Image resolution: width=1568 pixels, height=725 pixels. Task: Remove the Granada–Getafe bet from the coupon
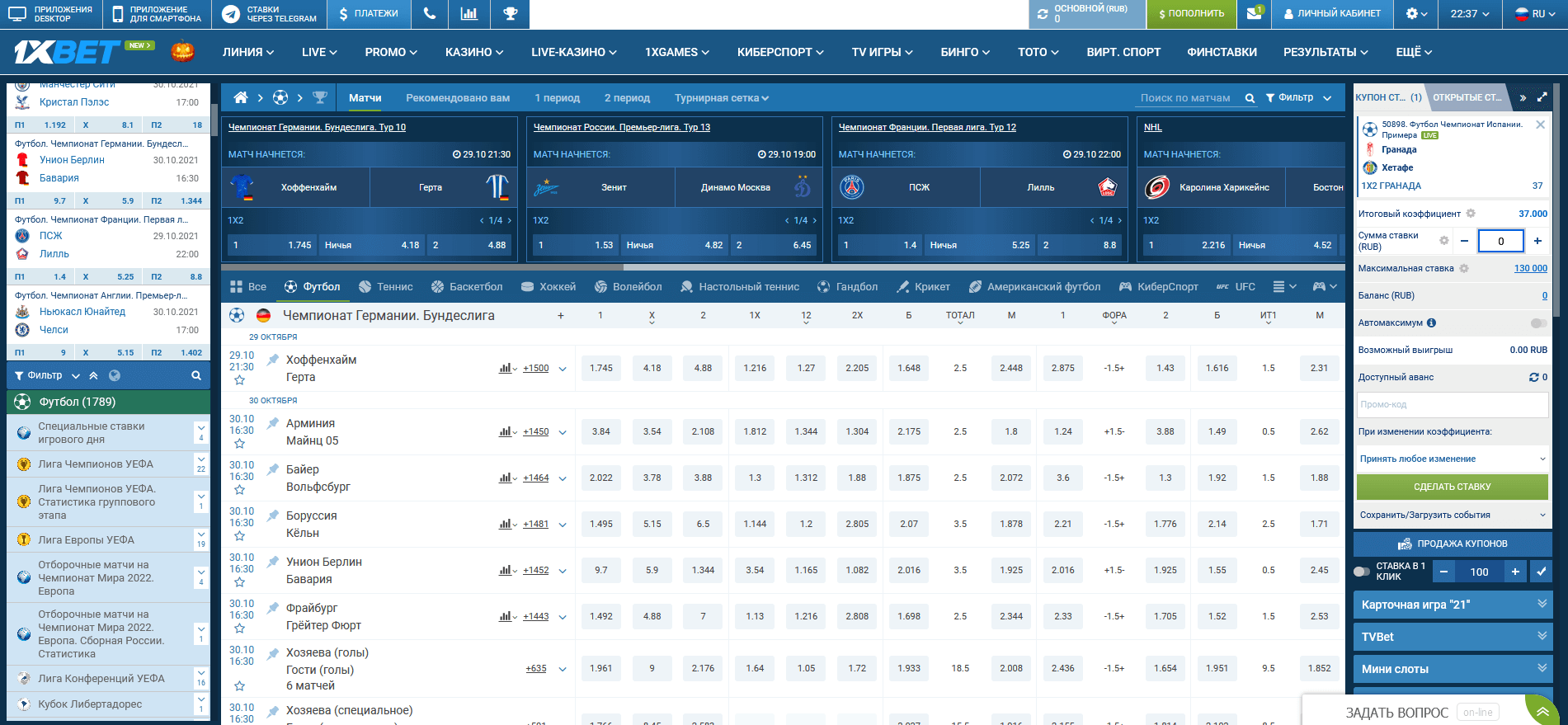pos(1540,125)
